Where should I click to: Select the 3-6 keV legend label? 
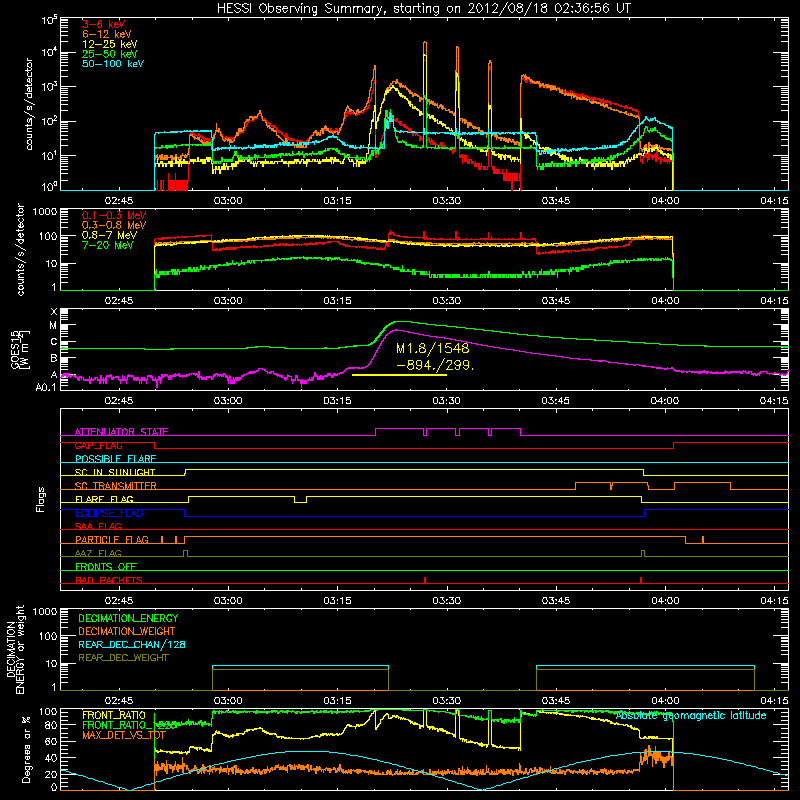pyautogui.click(x=104, y=24)
